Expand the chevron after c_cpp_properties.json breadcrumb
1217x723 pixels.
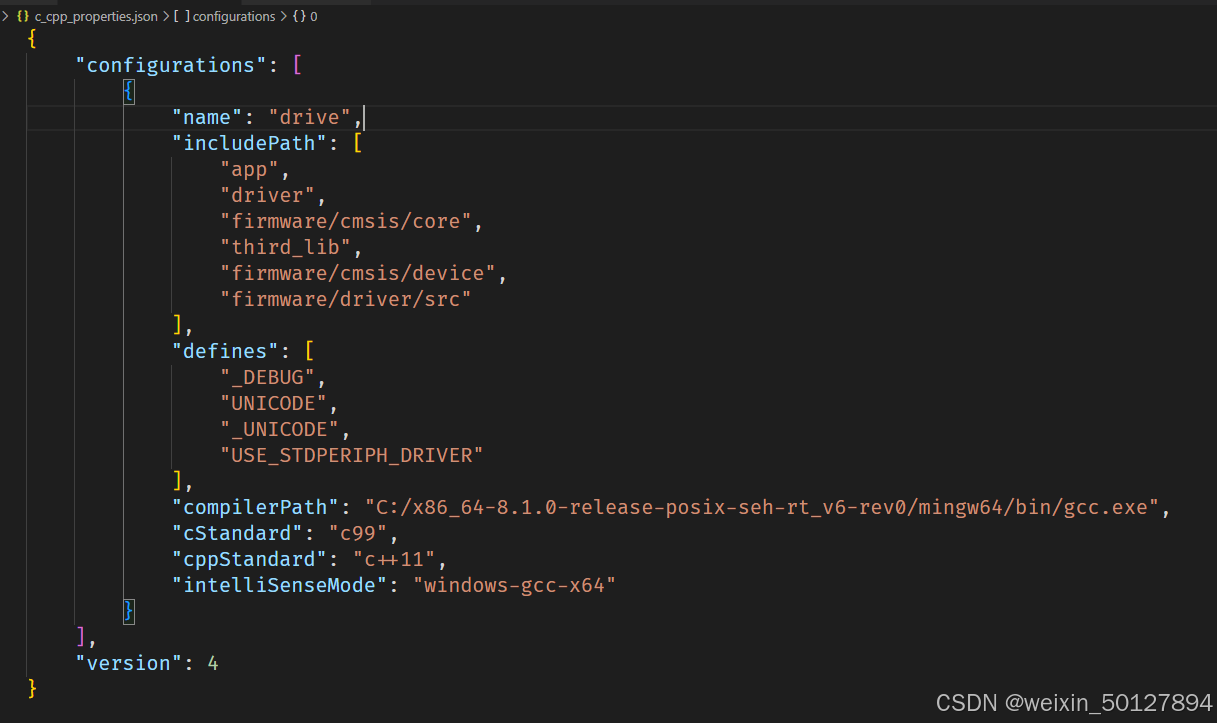click(x=166, y=16)
